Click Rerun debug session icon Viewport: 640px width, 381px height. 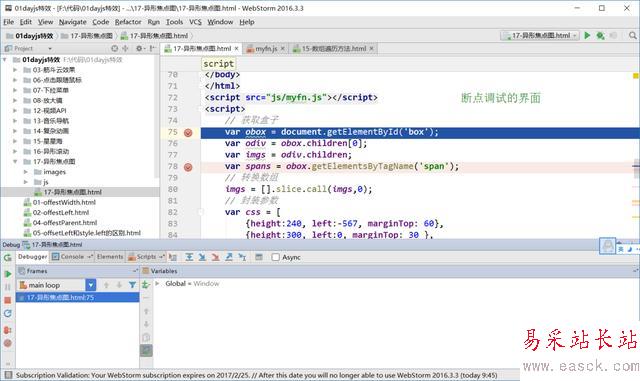coord(7,257)
